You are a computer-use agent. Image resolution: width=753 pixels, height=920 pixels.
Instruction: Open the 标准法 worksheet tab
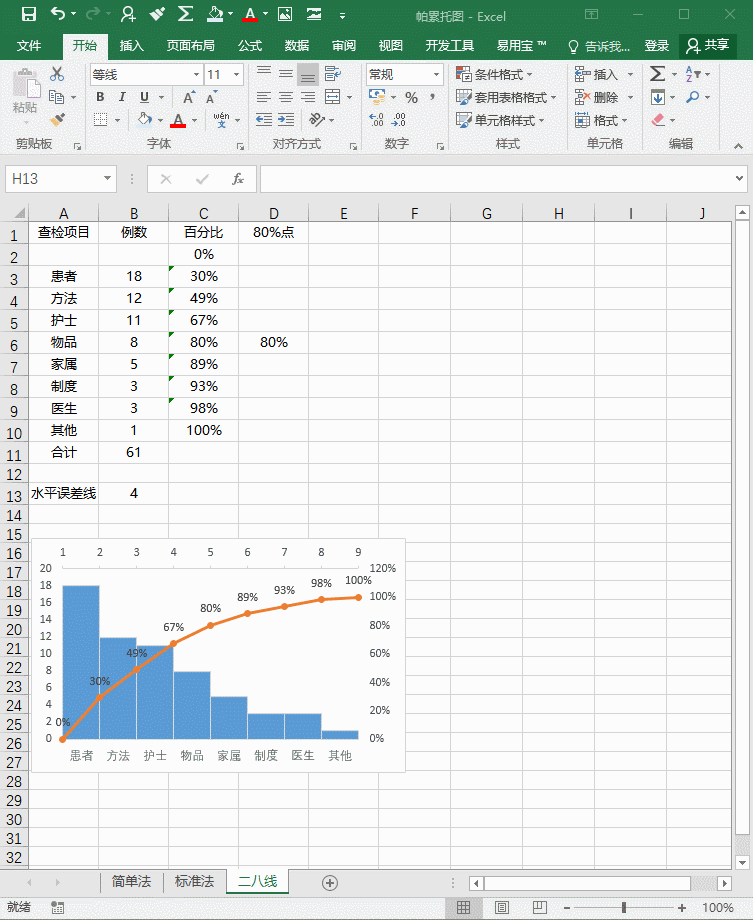tap(194, 881)
